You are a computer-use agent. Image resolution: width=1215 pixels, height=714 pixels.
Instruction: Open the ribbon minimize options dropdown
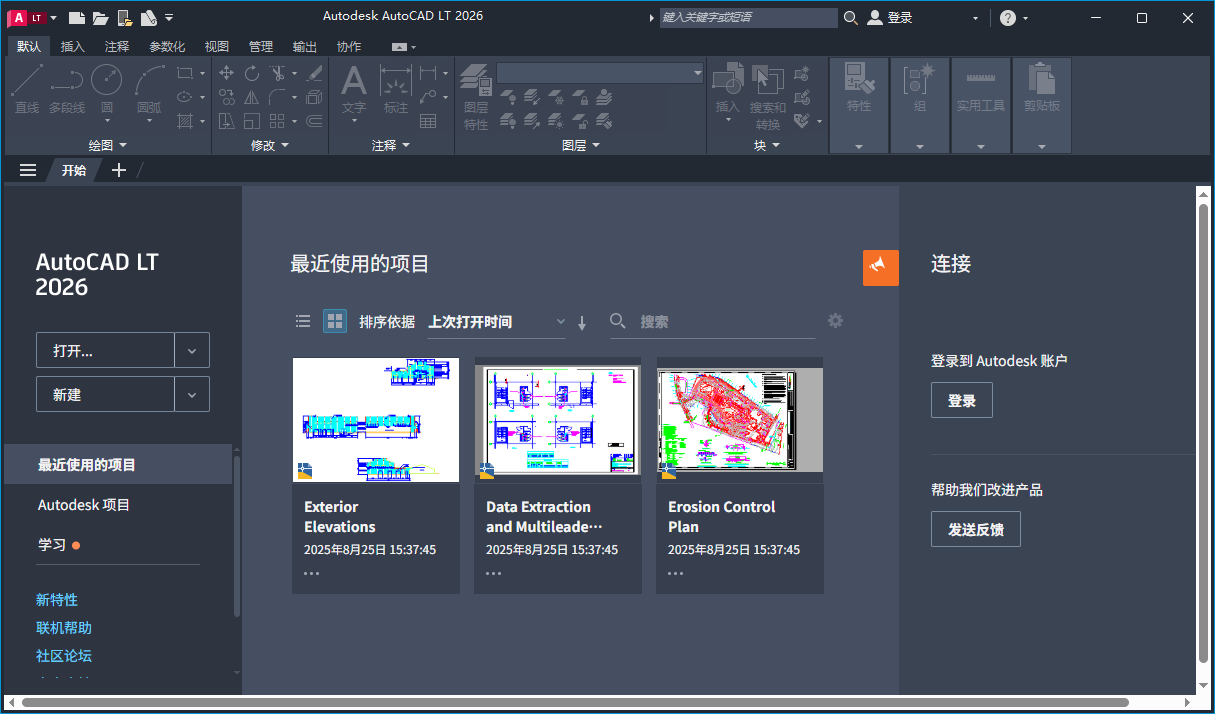pos(405,47)
